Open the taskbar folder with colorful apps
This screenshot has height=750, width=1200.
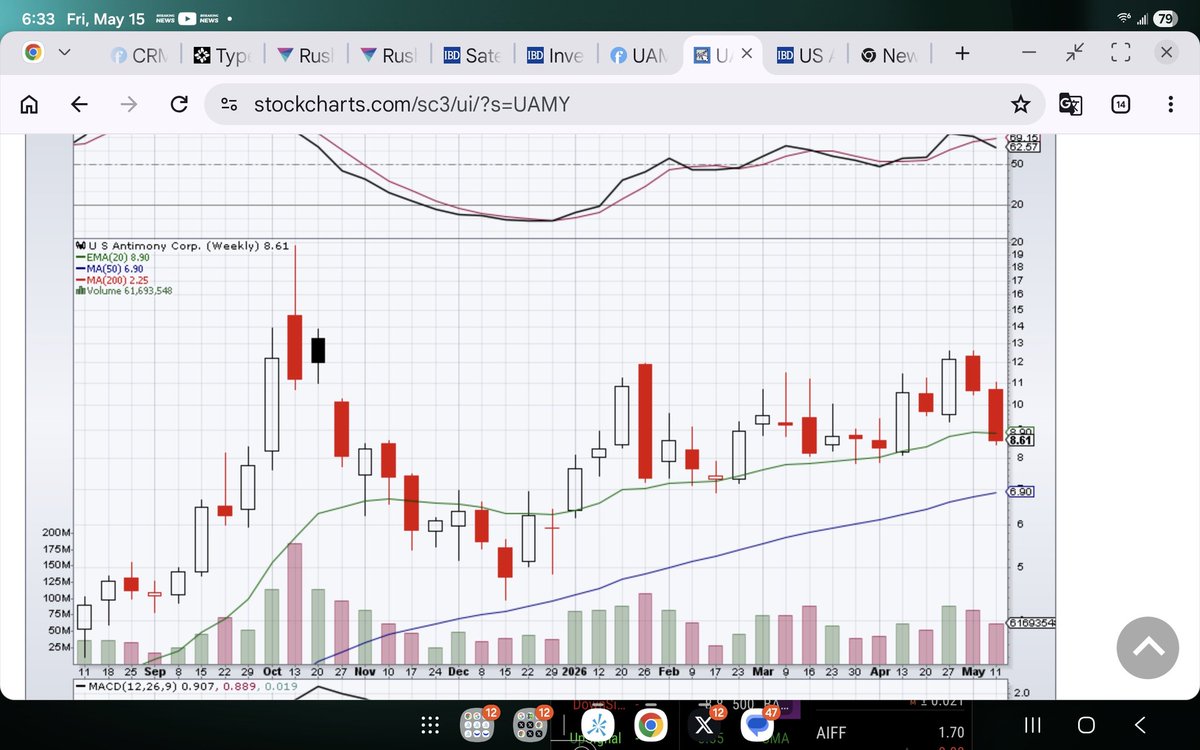click(x=475, y=726)
